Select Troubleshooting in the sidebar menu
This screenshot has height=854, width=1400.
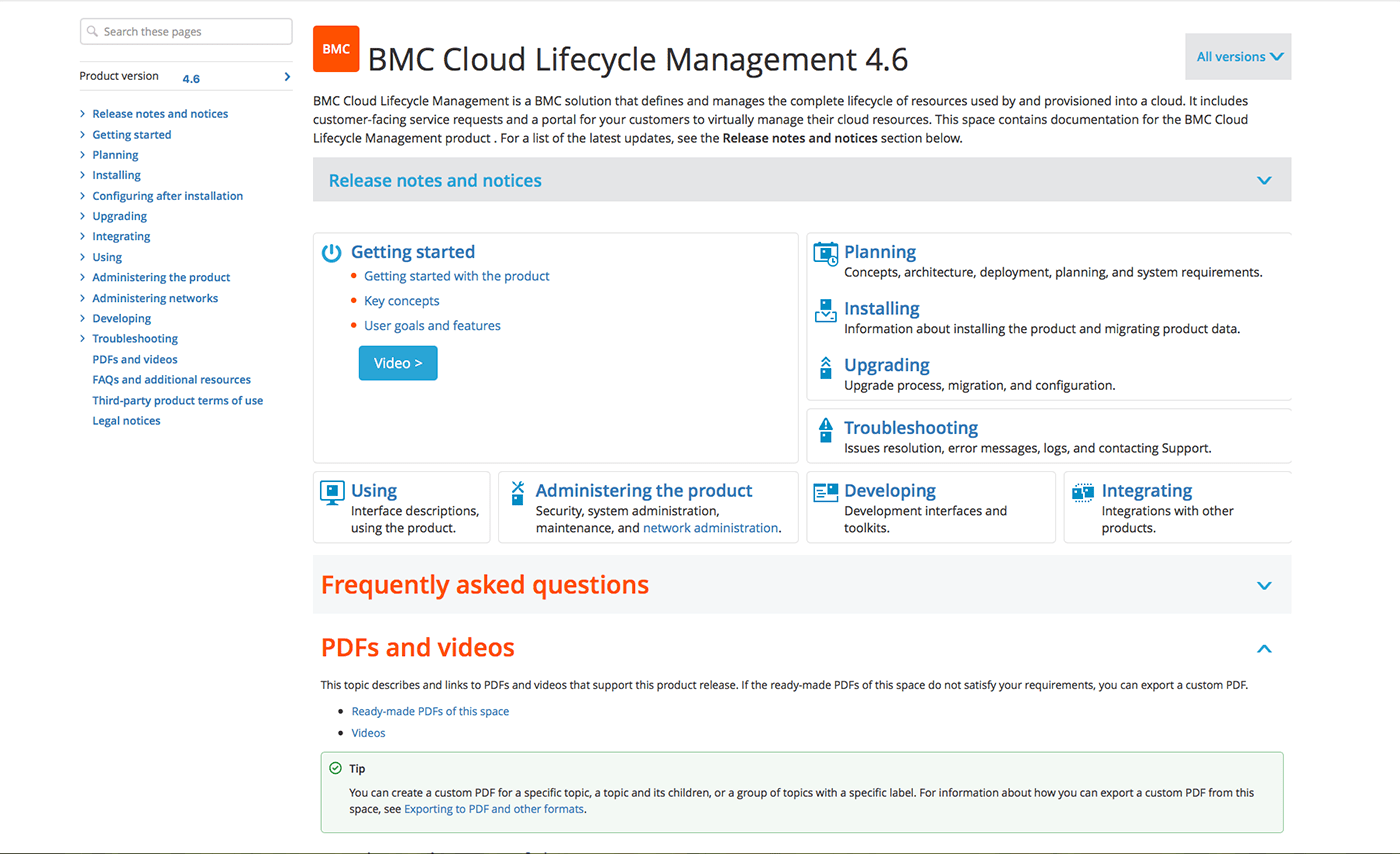[134, 338]
